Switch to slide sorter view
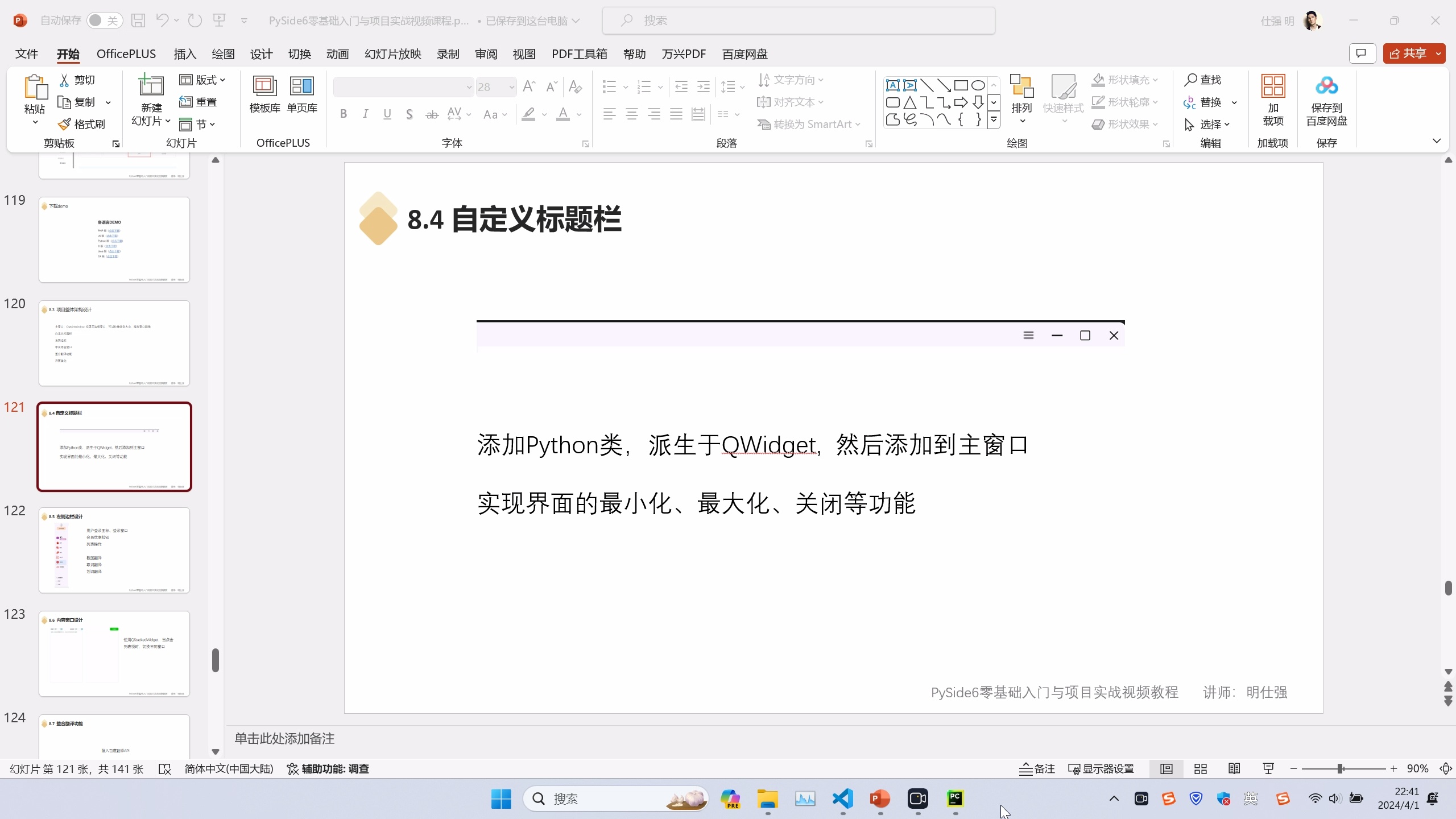This screenshot has width=1456, height=819. 1201,769
